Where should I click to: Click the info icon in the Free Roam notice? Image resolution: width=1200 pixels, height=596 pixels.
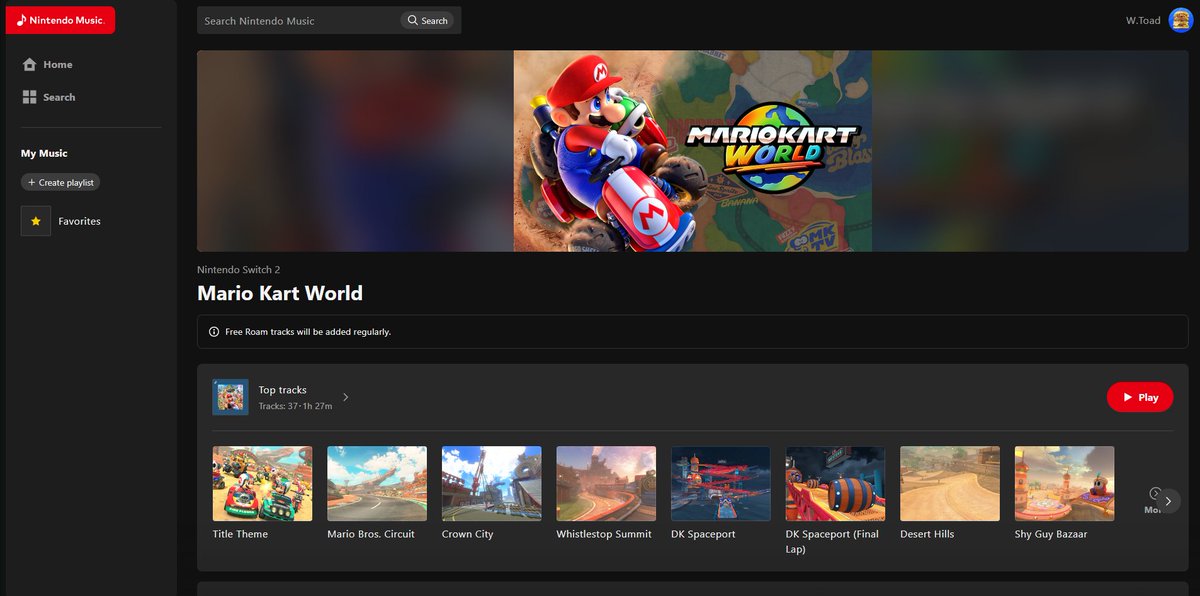pyautogui.click(x=213, y=331)
